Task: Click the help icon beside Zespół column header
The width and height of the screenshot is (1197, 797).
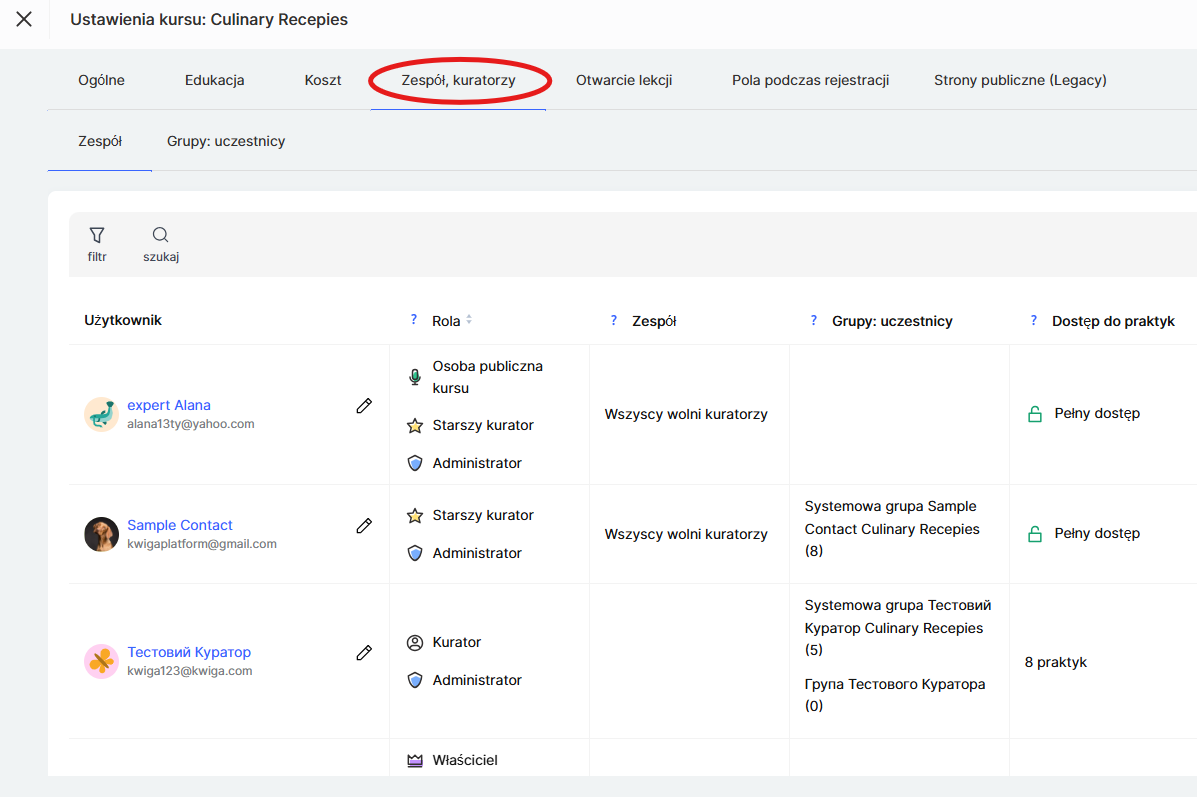Action: tap(614, 320)
